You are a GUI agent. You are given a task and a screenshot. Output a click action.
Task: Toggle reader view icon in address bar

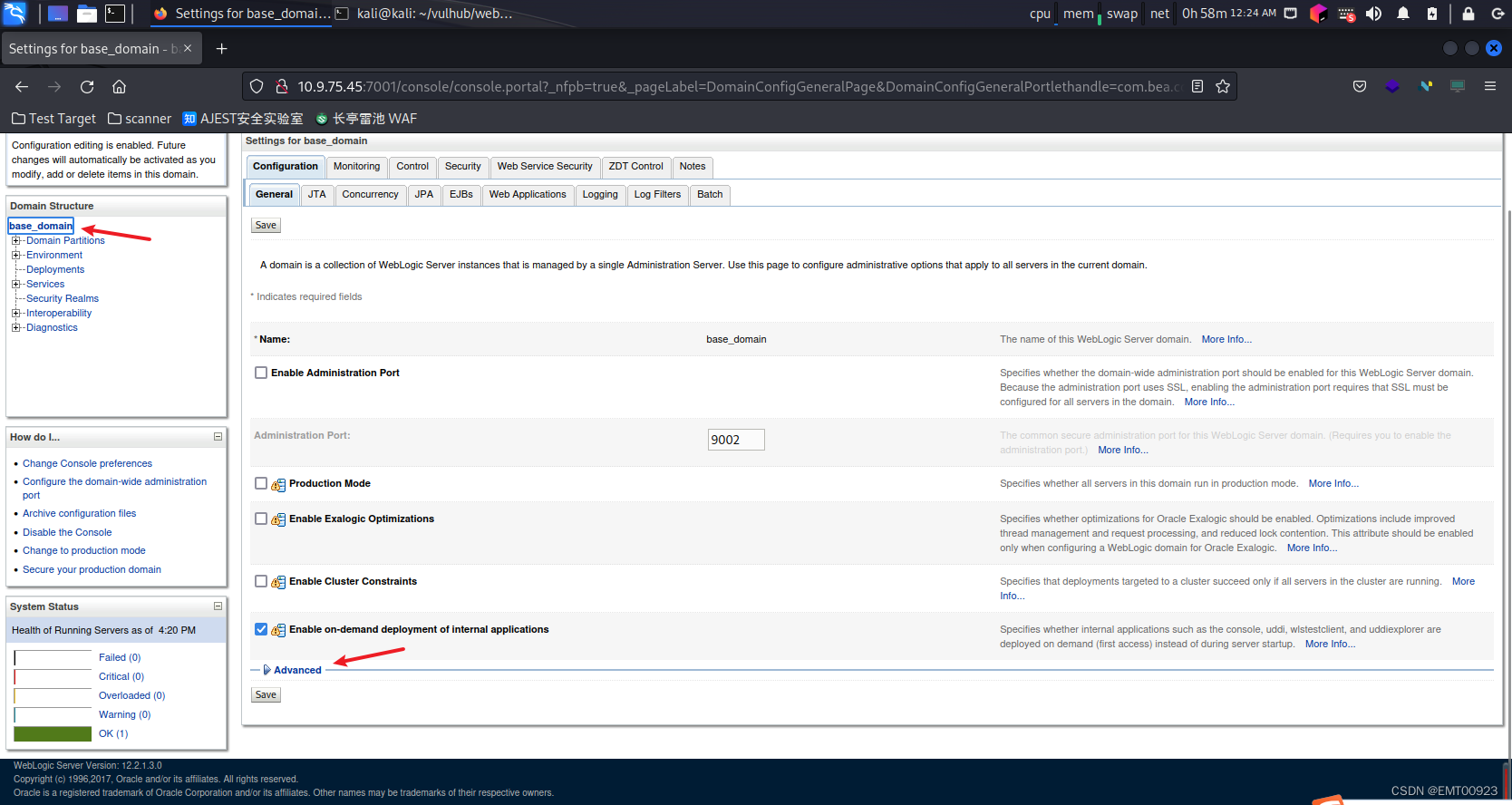(x=1197, y=86)
